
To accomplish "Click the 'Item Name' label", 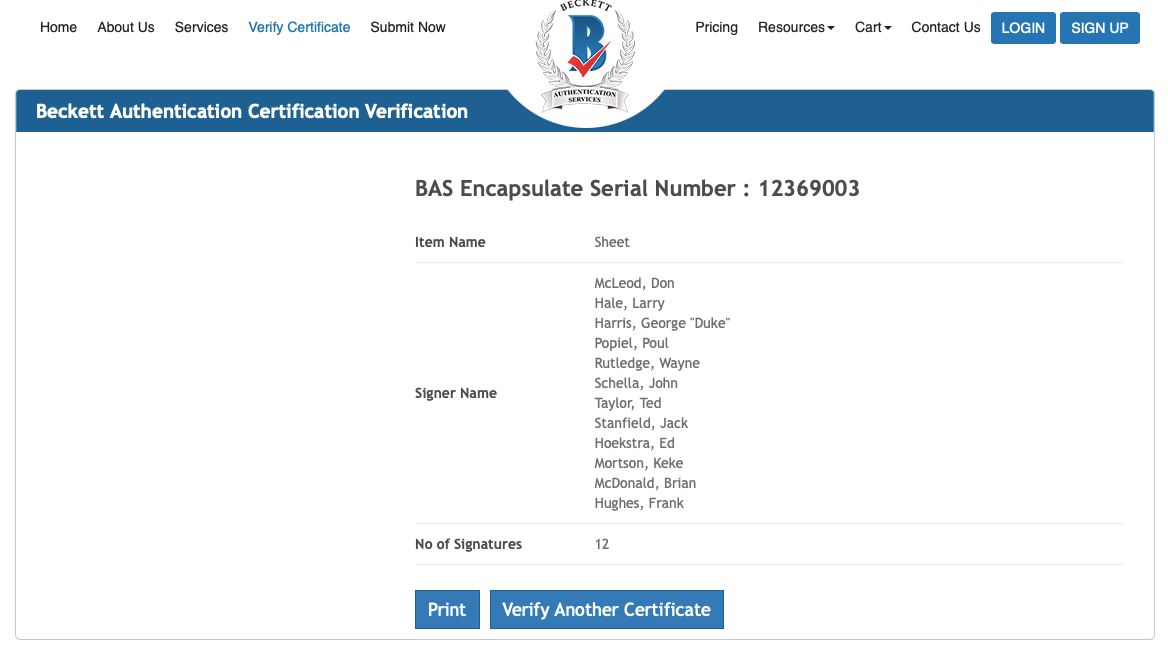I will click(450, 242).
